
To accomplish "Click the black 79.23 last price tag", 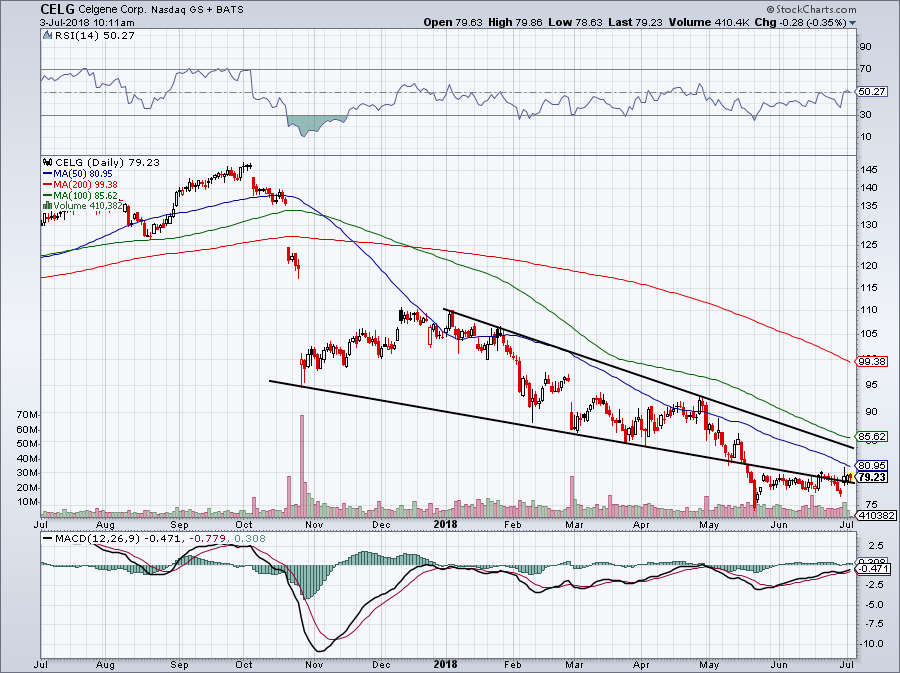I will point(872,477).
